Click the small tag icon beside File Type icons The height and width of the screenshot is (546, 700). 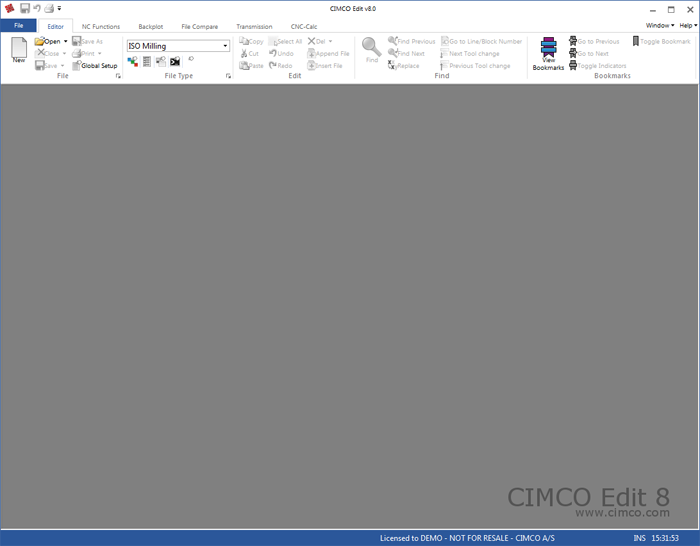click(191, 59)
